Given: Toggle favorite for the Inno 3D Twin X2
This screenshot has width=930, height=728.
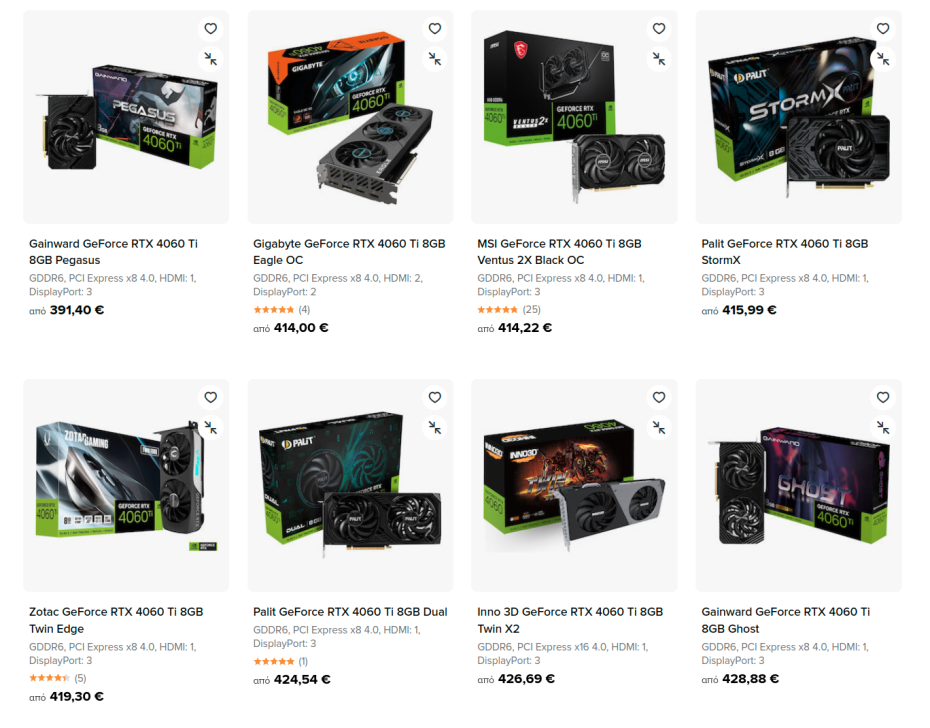Looking at the screenshot, I should 658,397.
